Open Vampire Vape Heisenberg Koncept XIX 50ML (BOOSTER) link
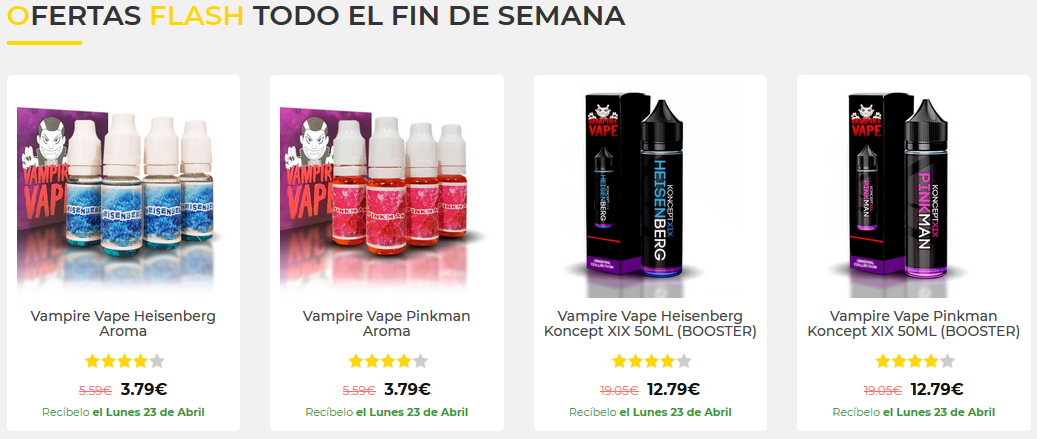This screenshot has width=1037, height=439. pyautogui.click(x=650, y=323)
